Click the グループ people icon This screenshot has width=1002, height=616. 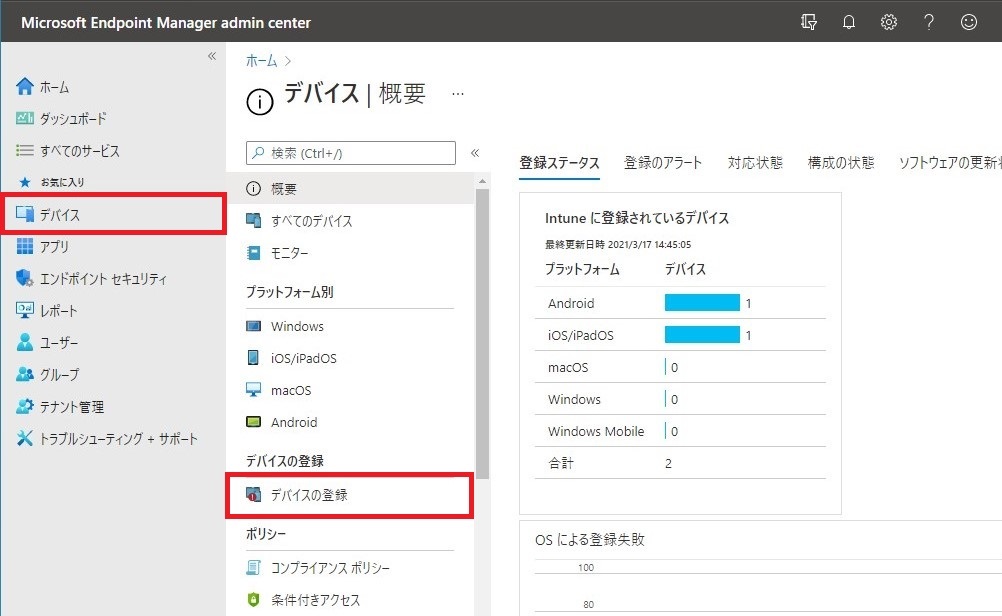click(x=24, y=374)
